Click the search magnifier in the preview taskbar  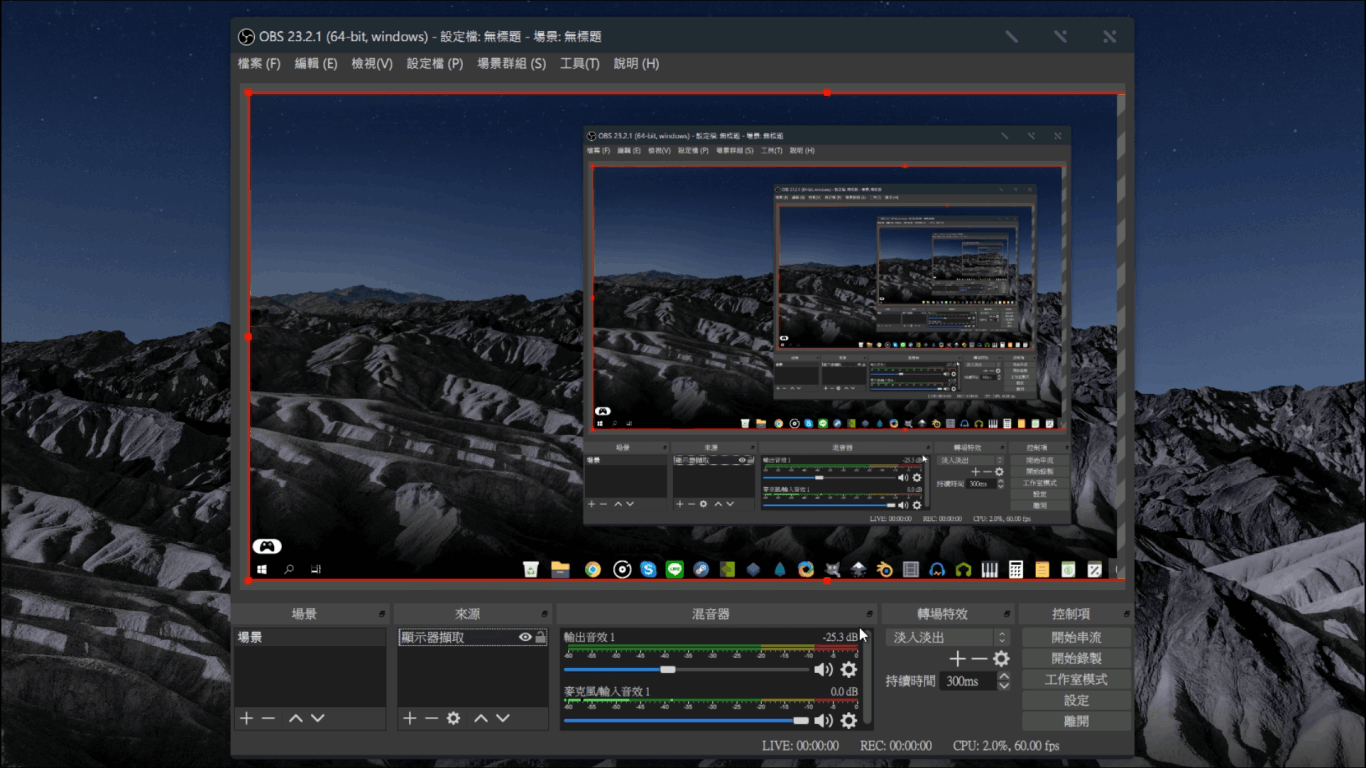pyautogui.click(x=289, y=569)
